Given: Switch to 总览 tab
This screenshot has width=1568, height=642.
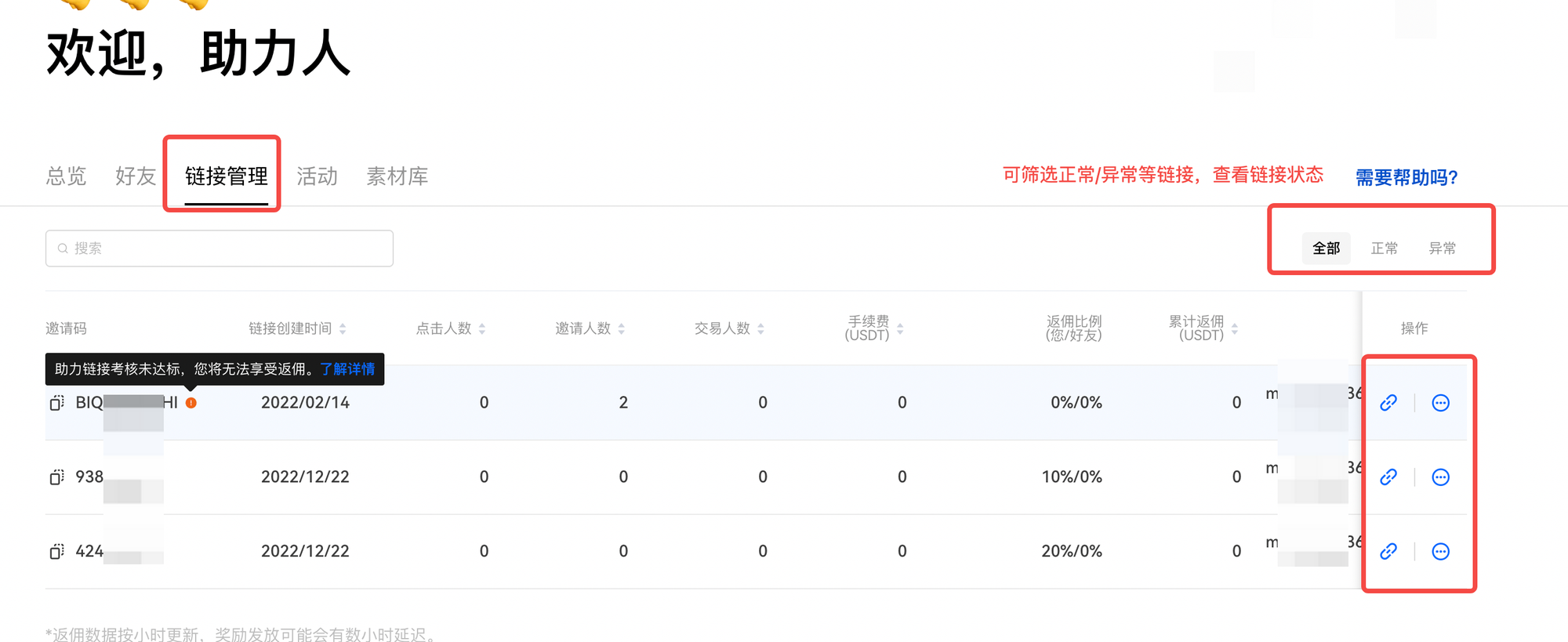Looking at the screenshot, I should click(x=66, y=176).
